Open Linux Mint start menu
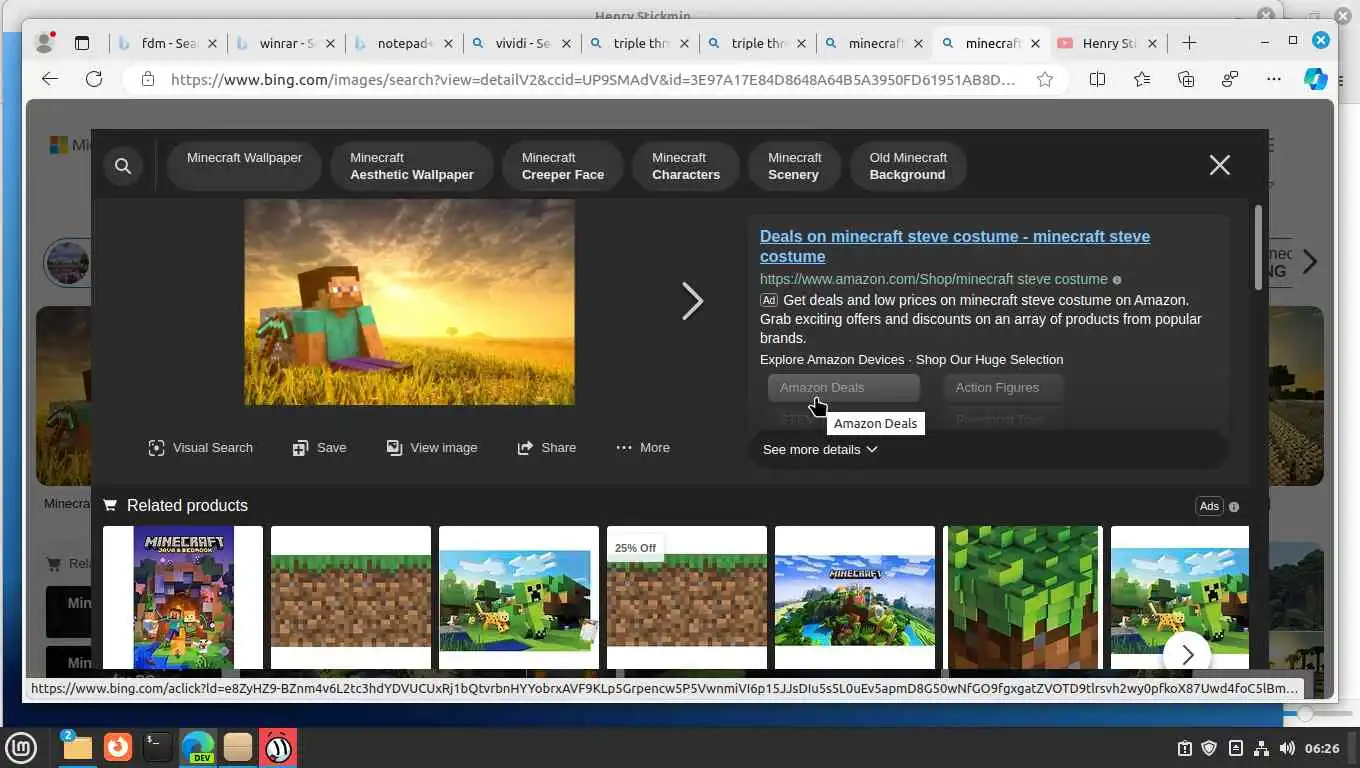The height and width of the screenshot is (768, 1360). (21, 747)
